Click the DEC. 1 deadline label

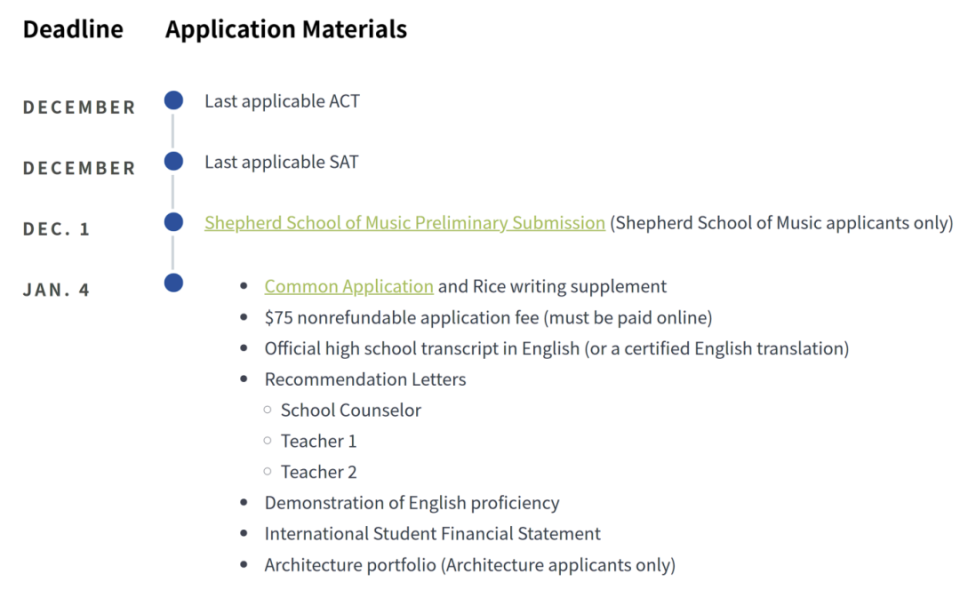point(57,229)
